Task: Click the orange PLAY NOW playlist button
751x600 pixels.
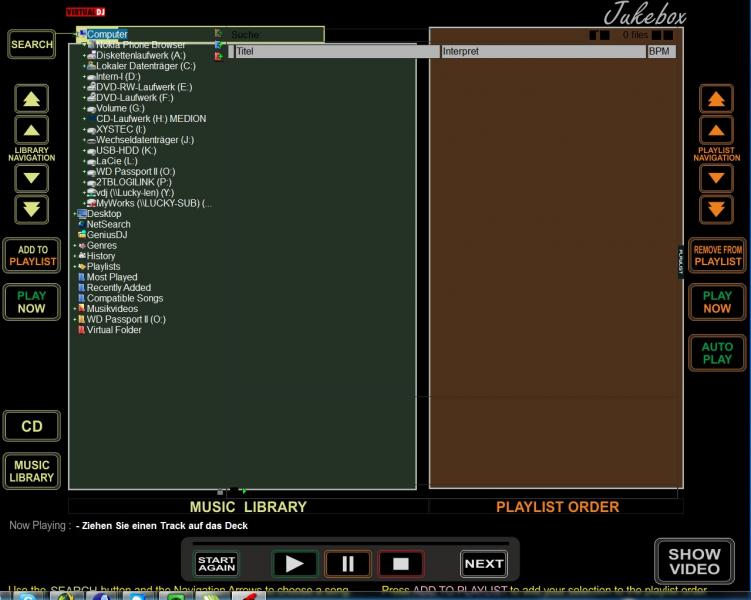Action: 717,302
